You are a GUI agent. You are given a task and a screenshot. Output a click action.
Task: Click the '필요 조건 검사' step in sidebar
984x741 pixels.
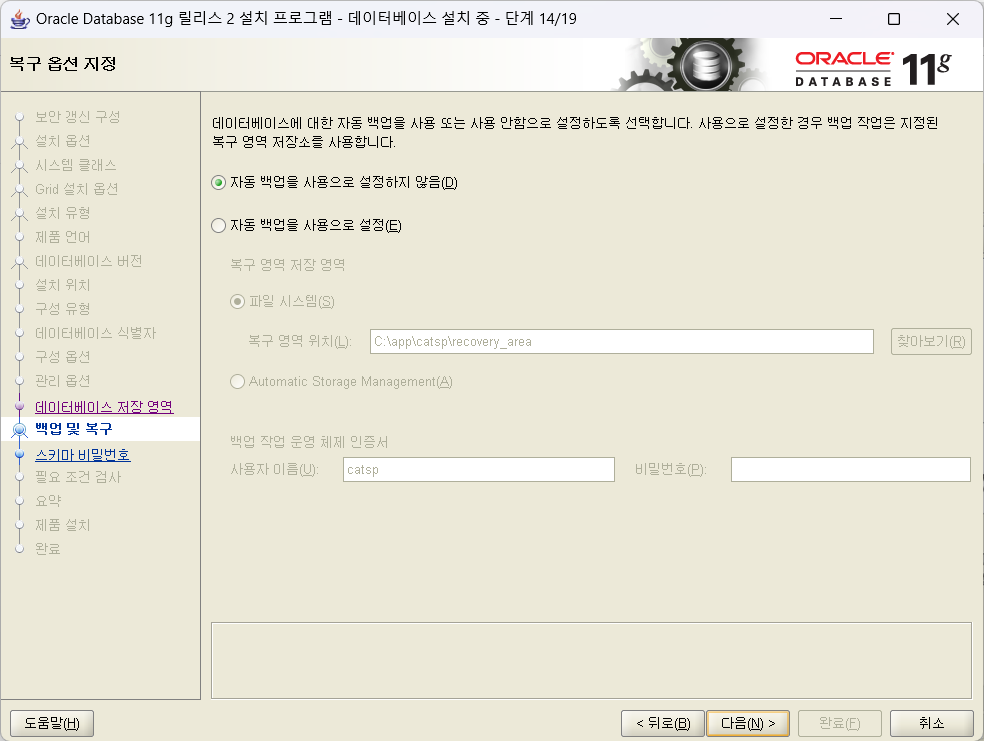coord(78,477)
